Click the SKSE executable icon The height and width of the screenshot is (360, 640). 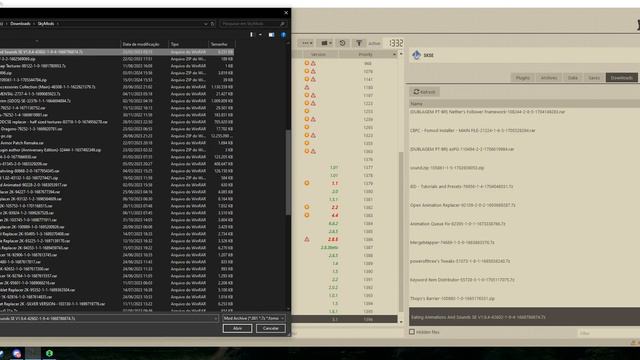416,55
